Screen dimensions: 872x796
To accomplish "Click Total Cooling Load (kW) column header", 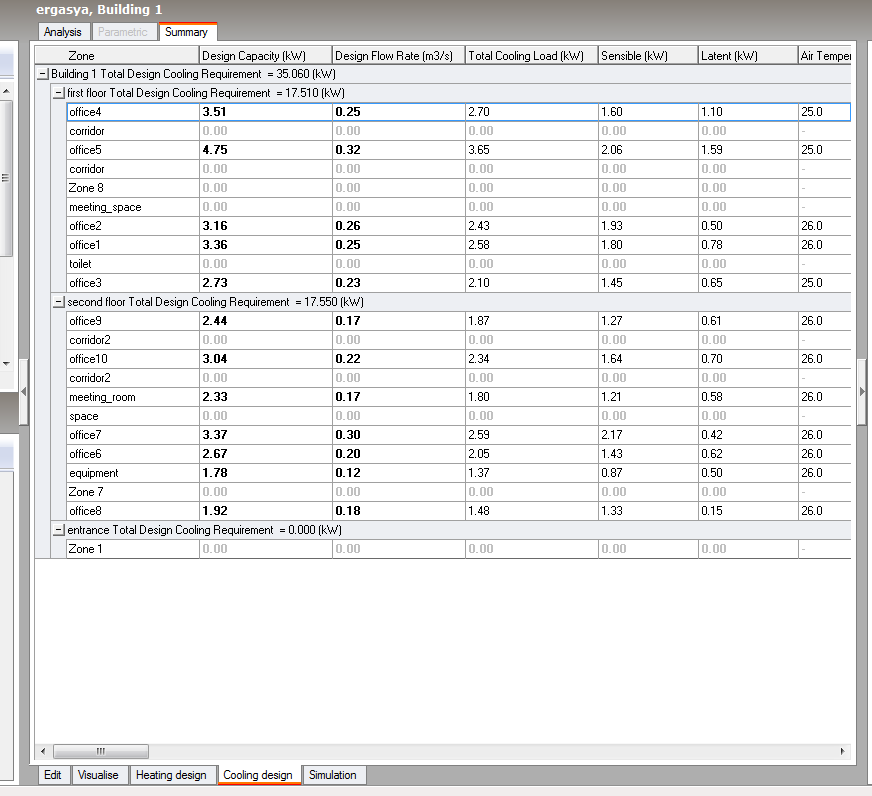I will tap(532, 56).
